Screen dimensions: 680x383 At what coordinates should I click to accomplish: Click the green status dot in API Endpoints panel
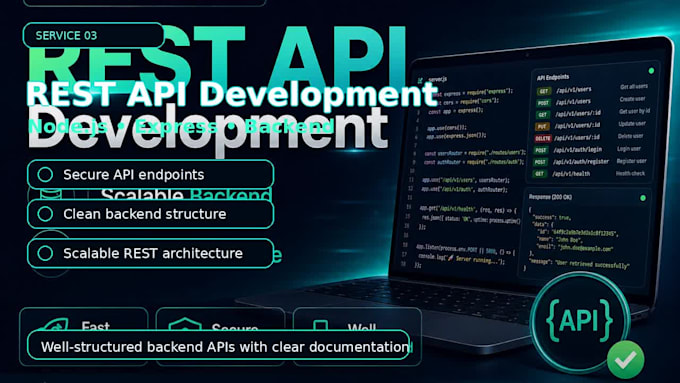[651, 70]
